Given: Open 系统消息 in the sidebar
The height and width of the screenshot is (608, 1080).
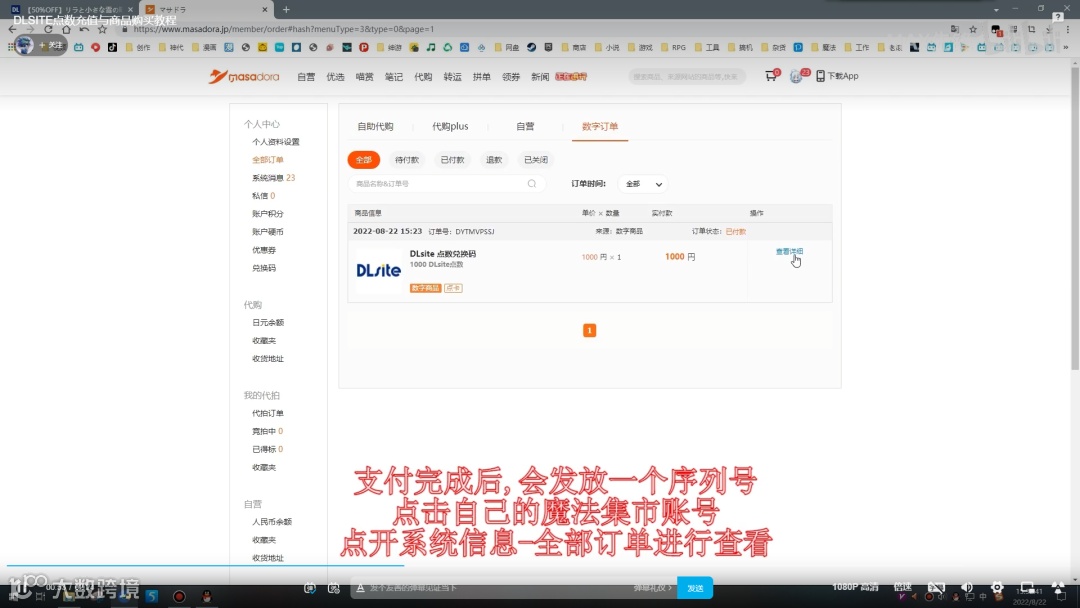Looking at the screenshot, I should [273, 178].
